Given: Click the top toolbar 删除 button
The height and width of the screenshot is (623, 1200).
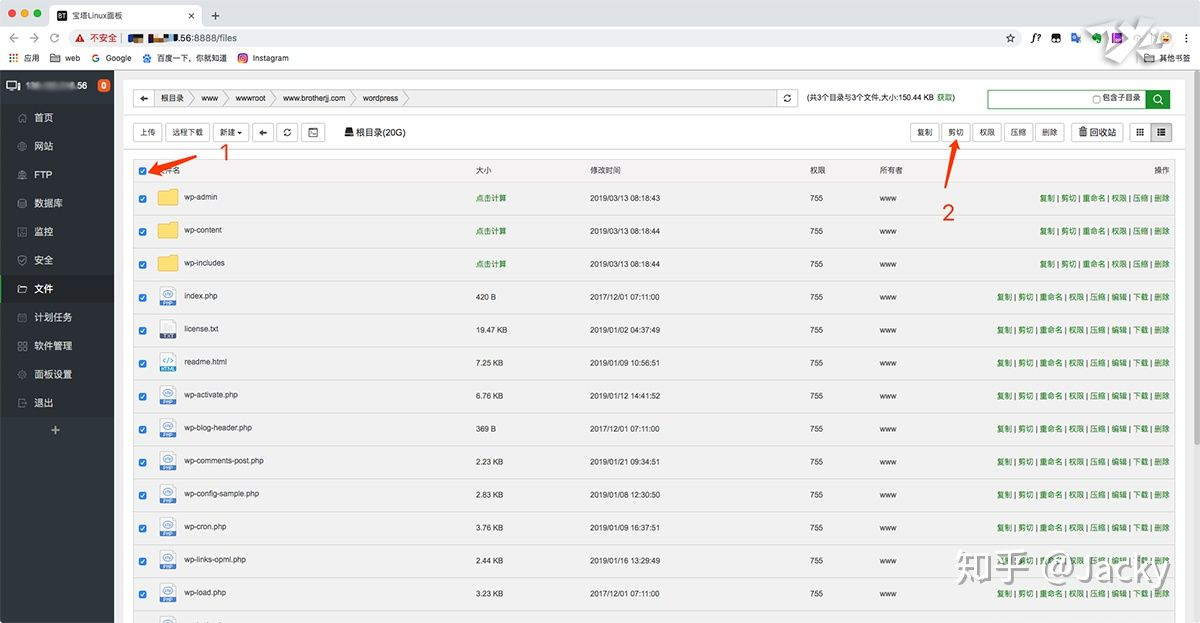Looking at the screenshot, I should (1049, 132).
